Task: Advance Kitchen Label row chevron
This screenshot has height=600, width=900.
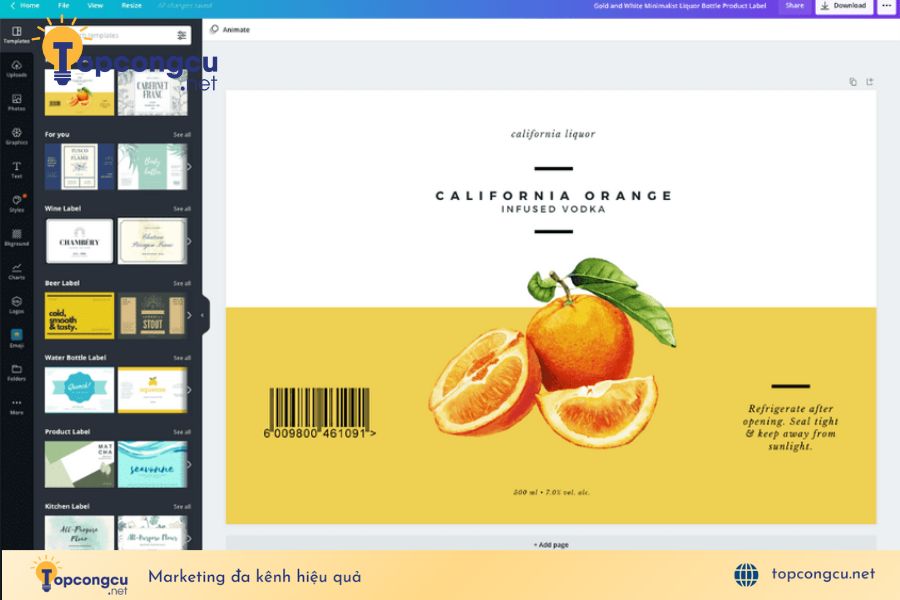Action: 189,538
